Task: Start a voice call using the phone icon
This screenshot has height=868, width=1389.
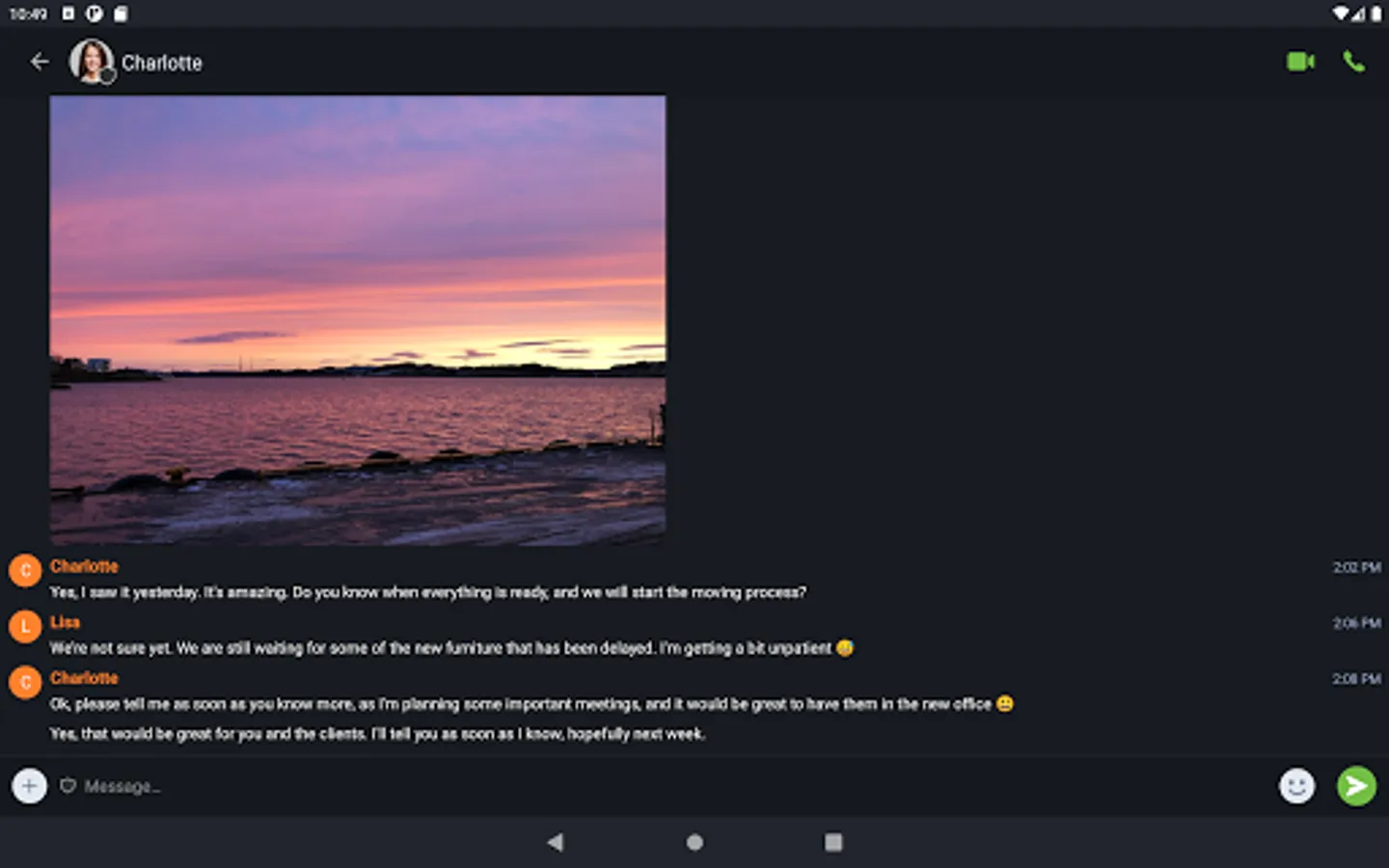Action: pyautogui.click(x=1354, y=62)
